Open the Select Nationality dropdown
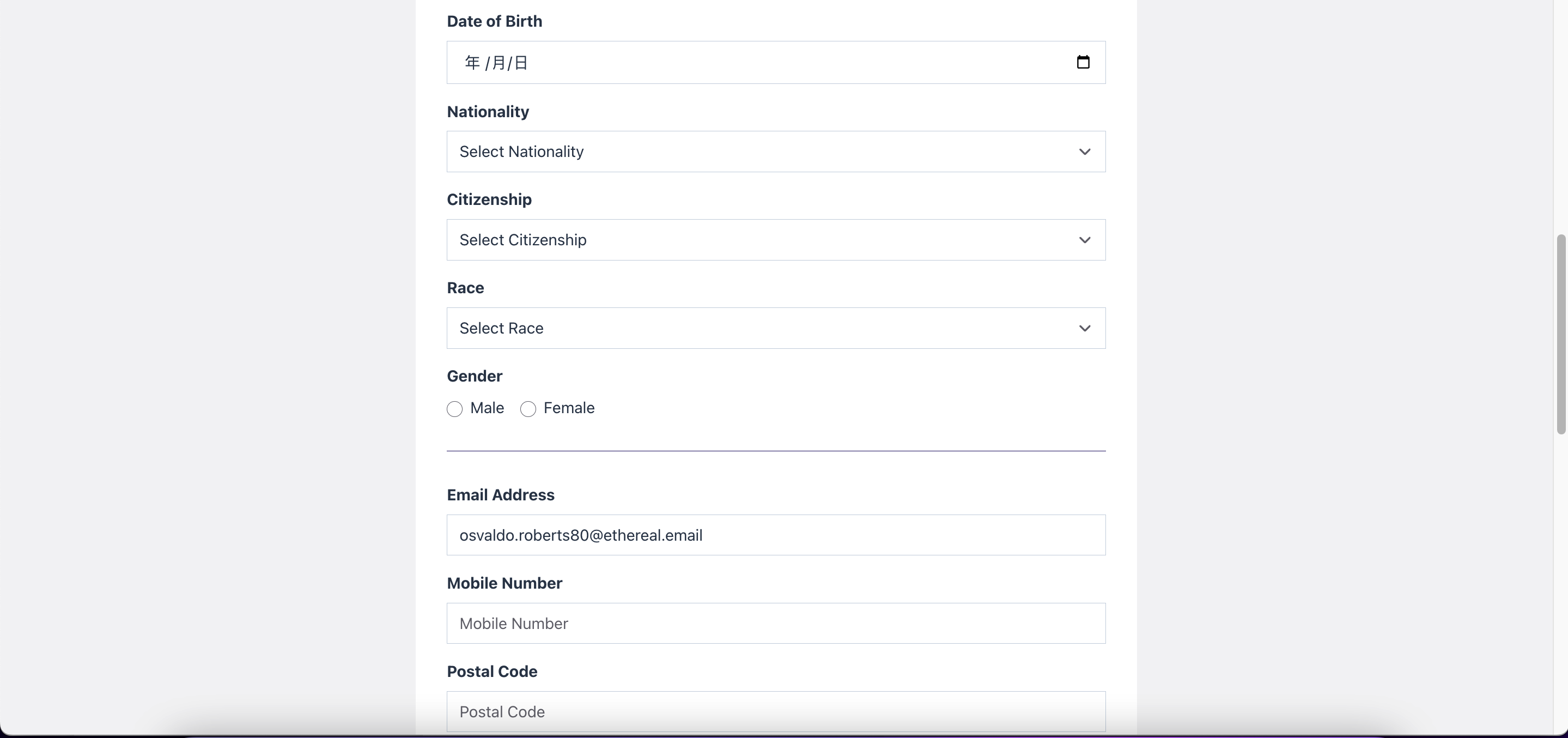Viewport: 1568px width, 738px height. 776,152
